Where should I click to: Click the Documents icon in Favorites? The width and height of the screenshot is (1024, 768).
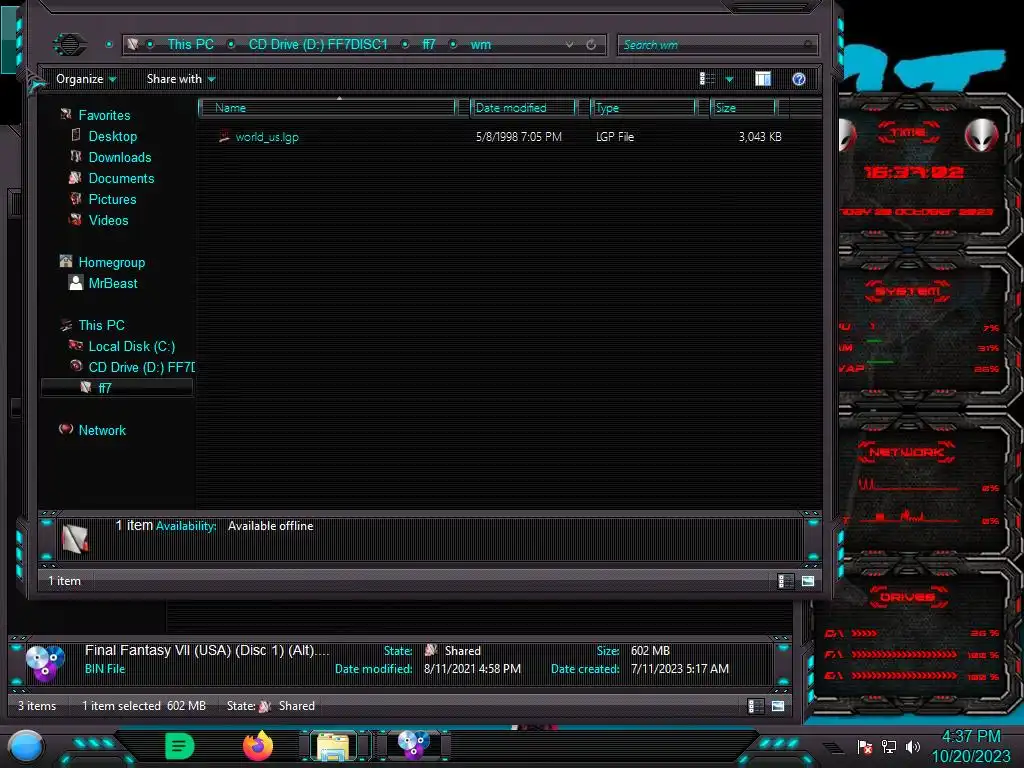(75, 178)
